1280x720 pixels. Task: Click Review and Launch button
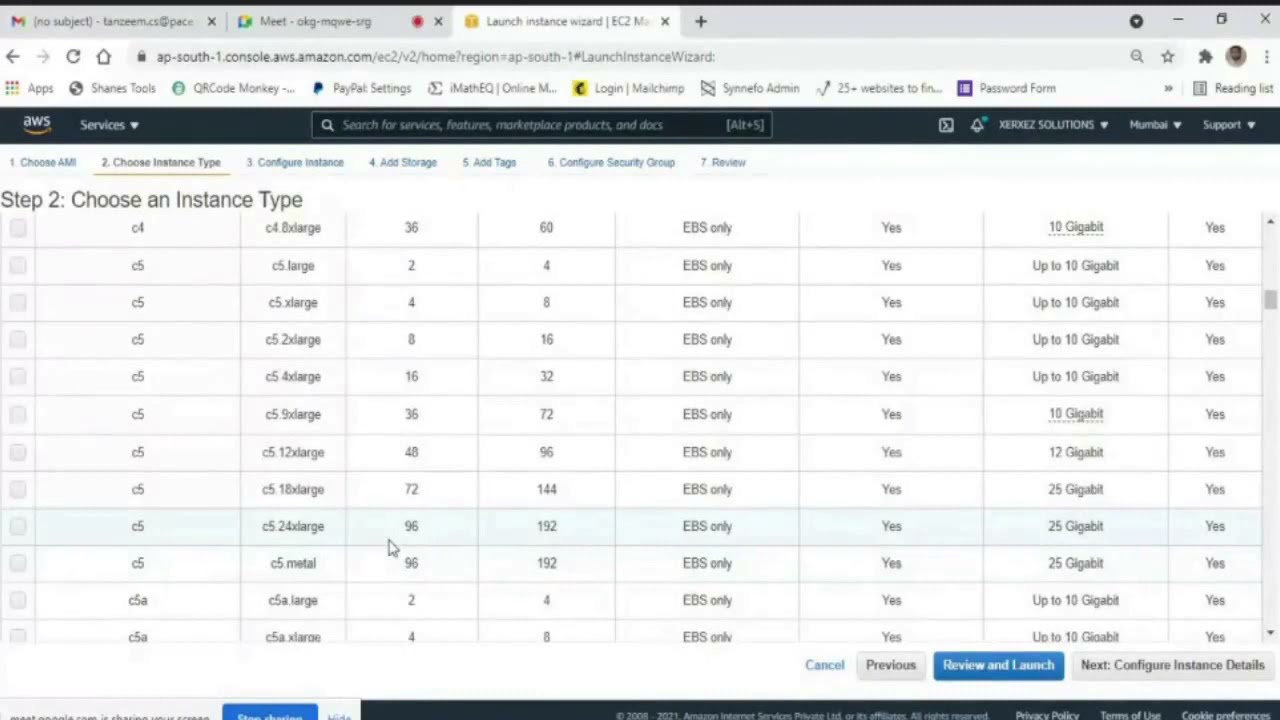pyautogui.click(x=998, y=665)
